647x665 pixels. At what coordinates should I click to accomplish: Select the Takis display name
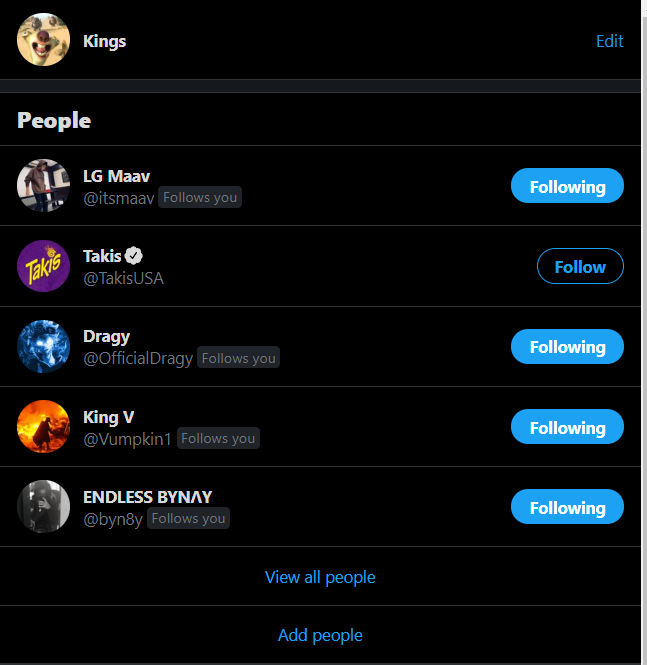coord(102,256)
